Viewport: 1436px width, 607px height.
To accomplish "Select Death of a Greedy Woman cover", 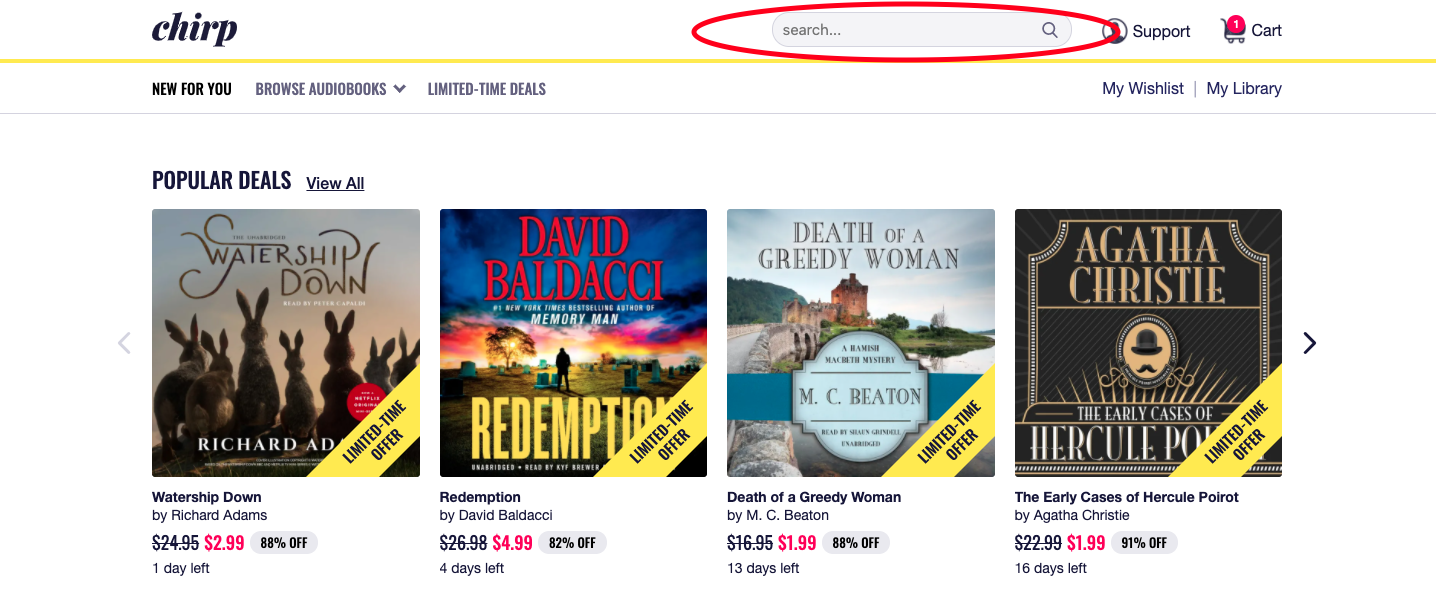I will [x=861, y=343].
